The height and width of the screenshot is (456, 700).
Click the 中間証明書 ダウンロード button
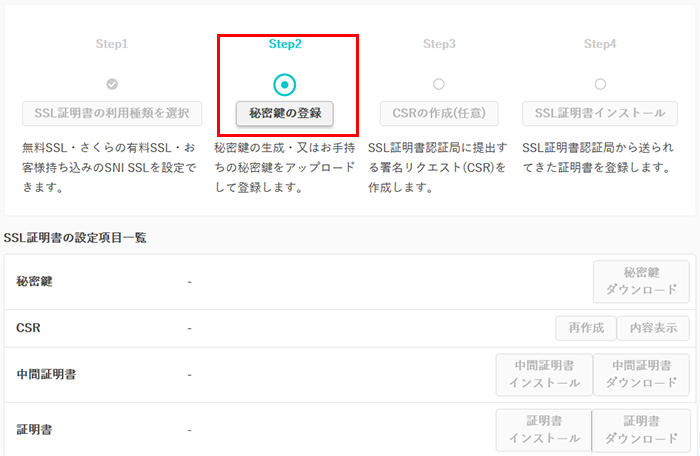(641, 374)
